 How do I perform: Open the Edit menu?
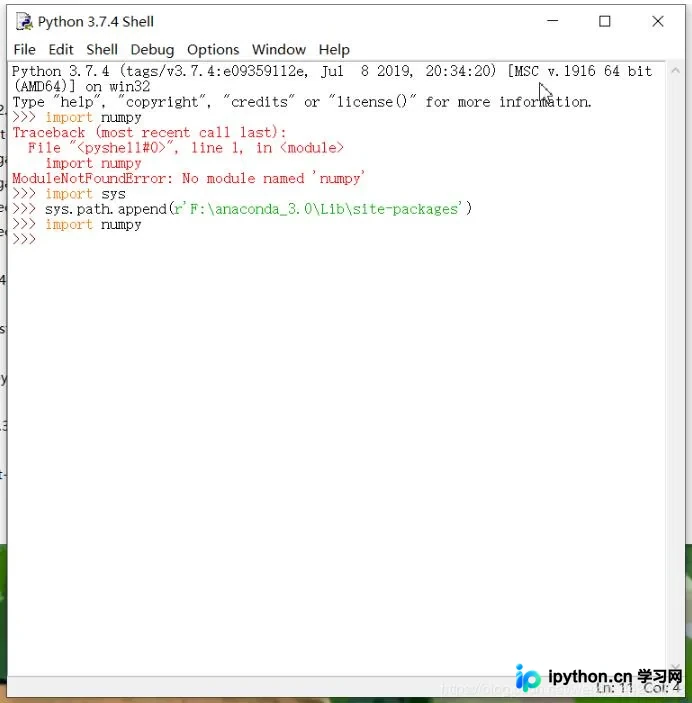[61, 49]
